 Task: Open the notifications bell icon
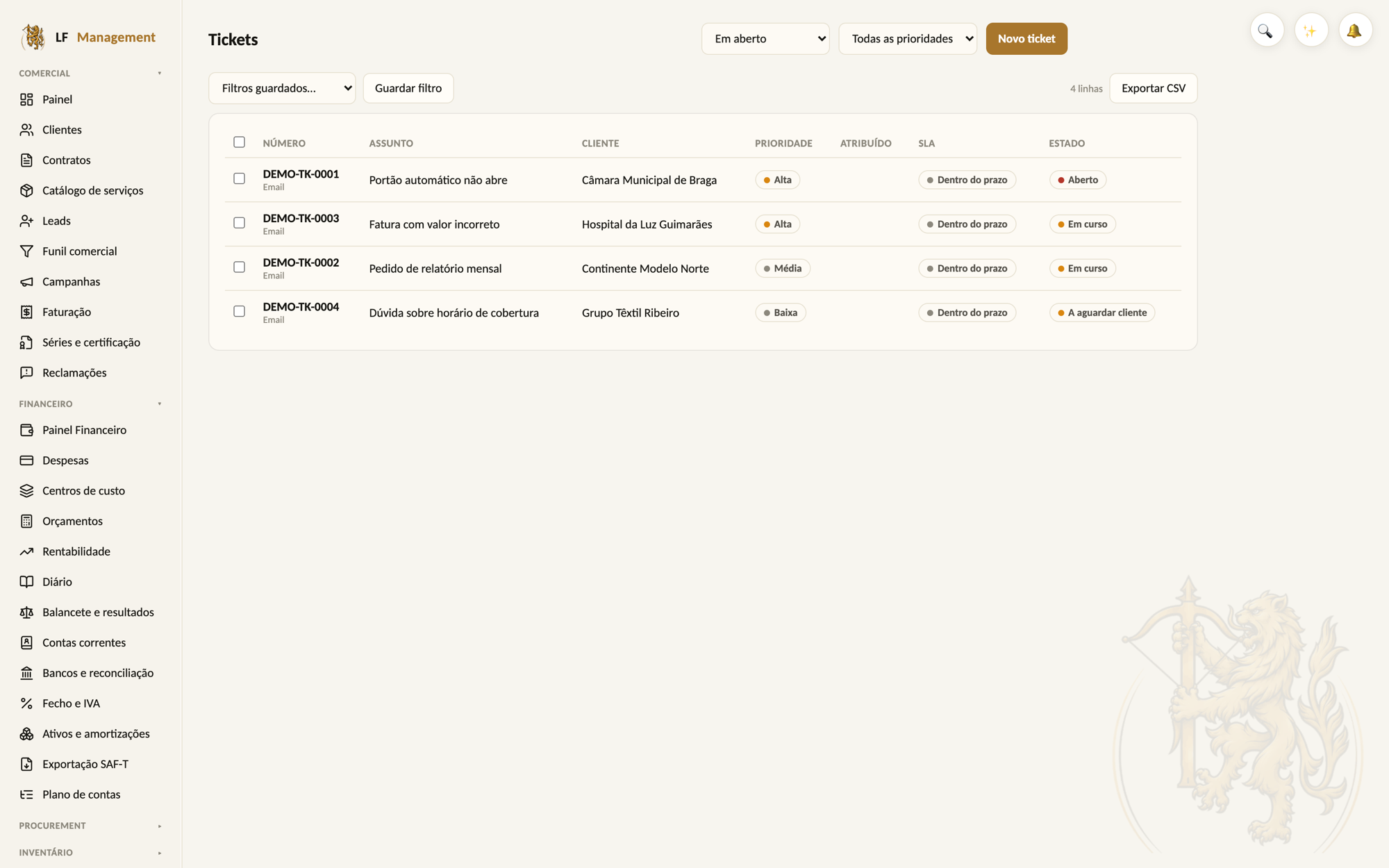[x=1354, y=31]
